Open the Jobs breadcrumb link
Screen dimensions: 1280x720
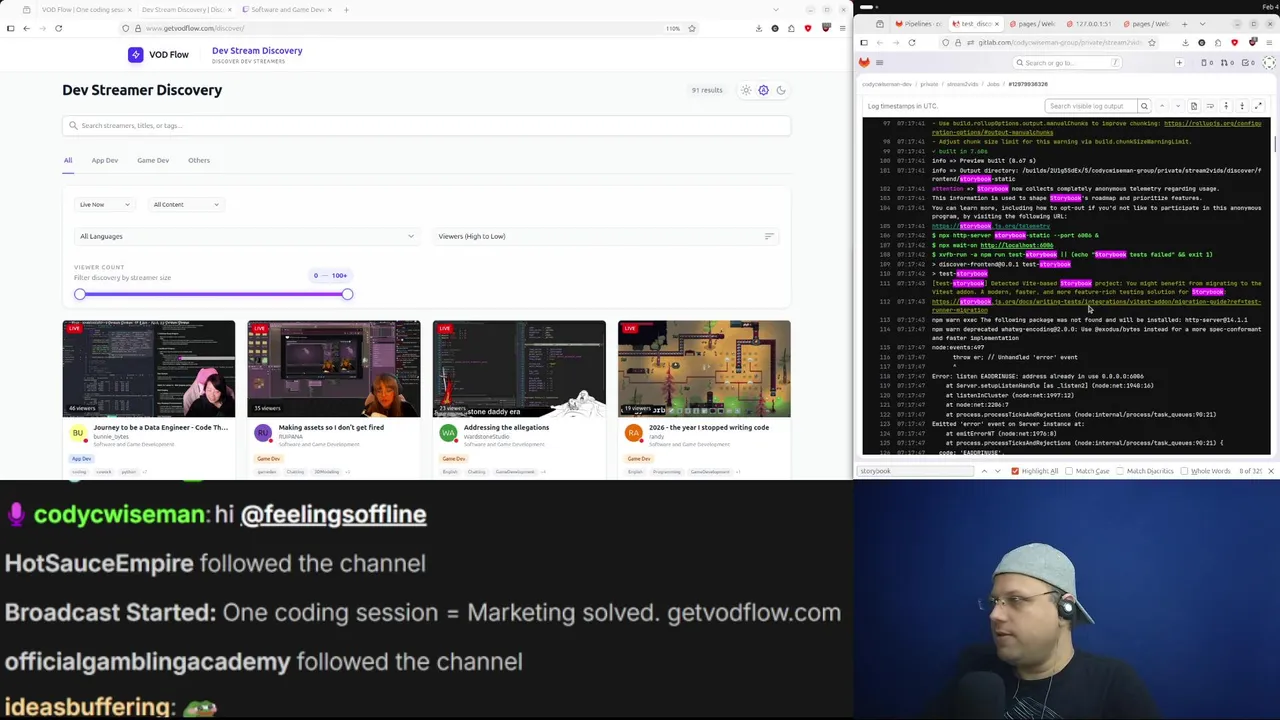(x=993, y=84)
